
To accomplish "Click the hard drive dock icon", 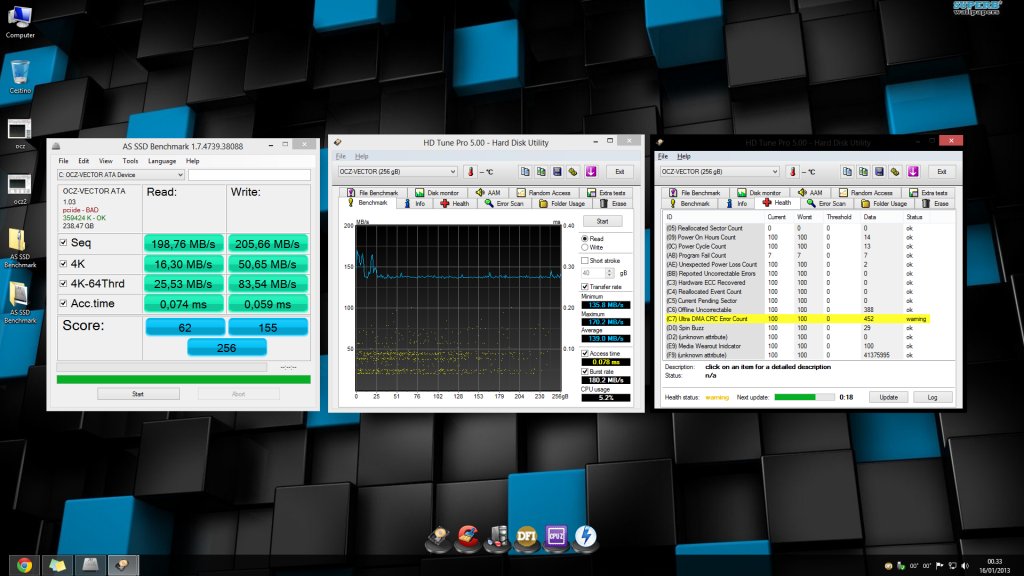I will [x=438, y=537].
